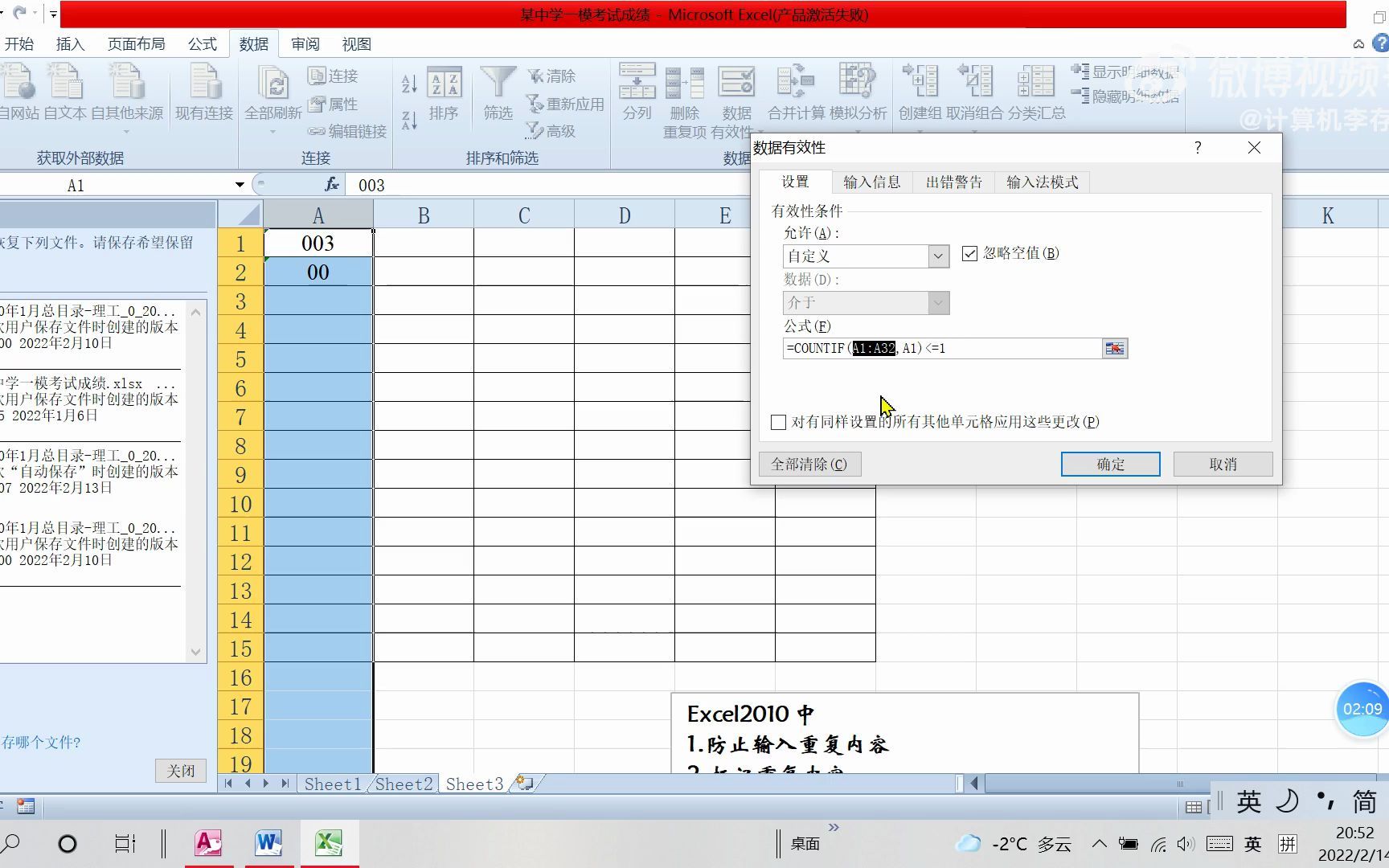Click the range selector icon in formula box
Screen dimensions: 1389x868
click(x=1115, y=348)
